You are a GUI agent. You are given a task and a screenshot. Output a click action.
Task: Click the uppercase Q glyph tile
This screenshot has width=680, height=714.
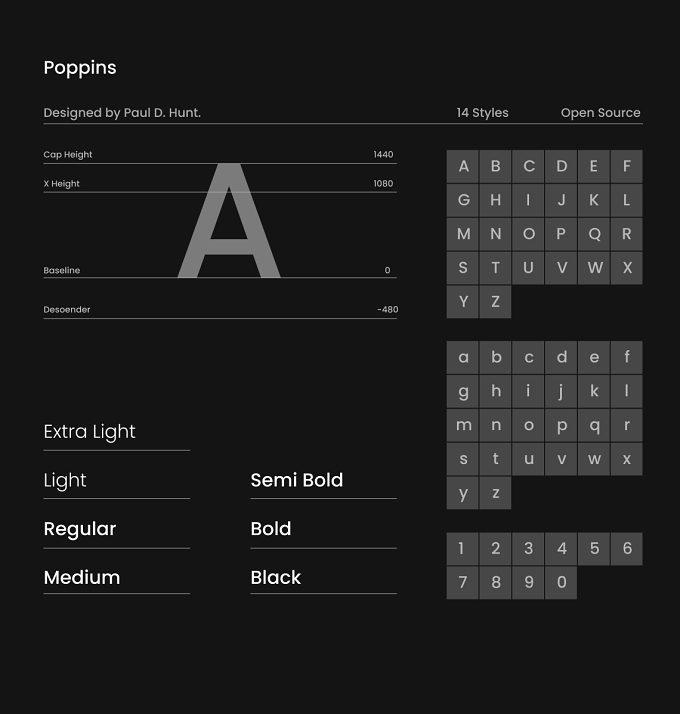(594, 234)
